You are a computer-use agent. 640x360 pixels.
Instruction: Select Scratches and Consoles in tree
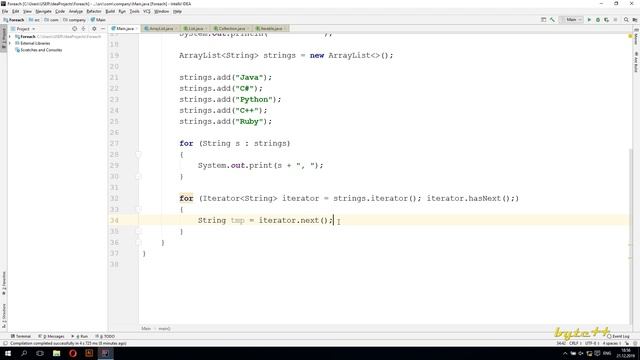(41, 50)
